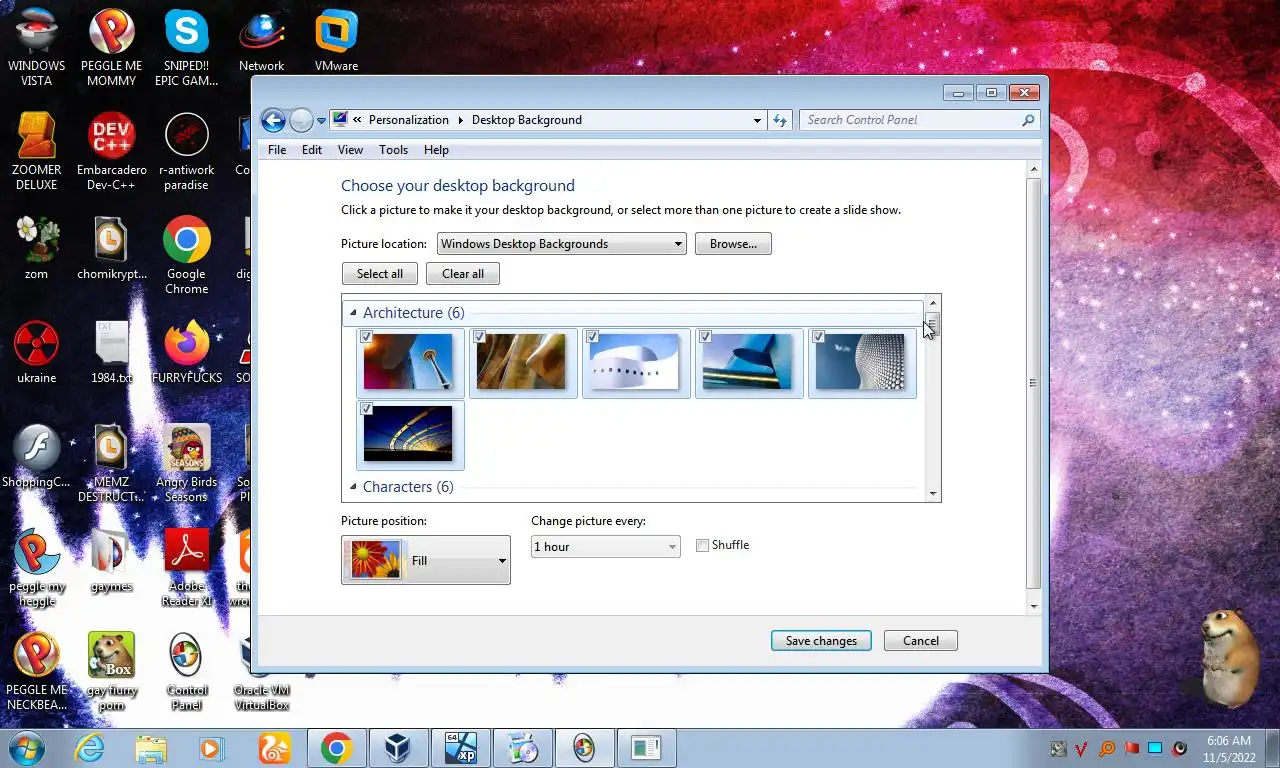Select the MEMZ DESTRUCT... desktop icon
Image resolution: width=1280 pixels, height=768 pixels.
[x=111, y=462]
